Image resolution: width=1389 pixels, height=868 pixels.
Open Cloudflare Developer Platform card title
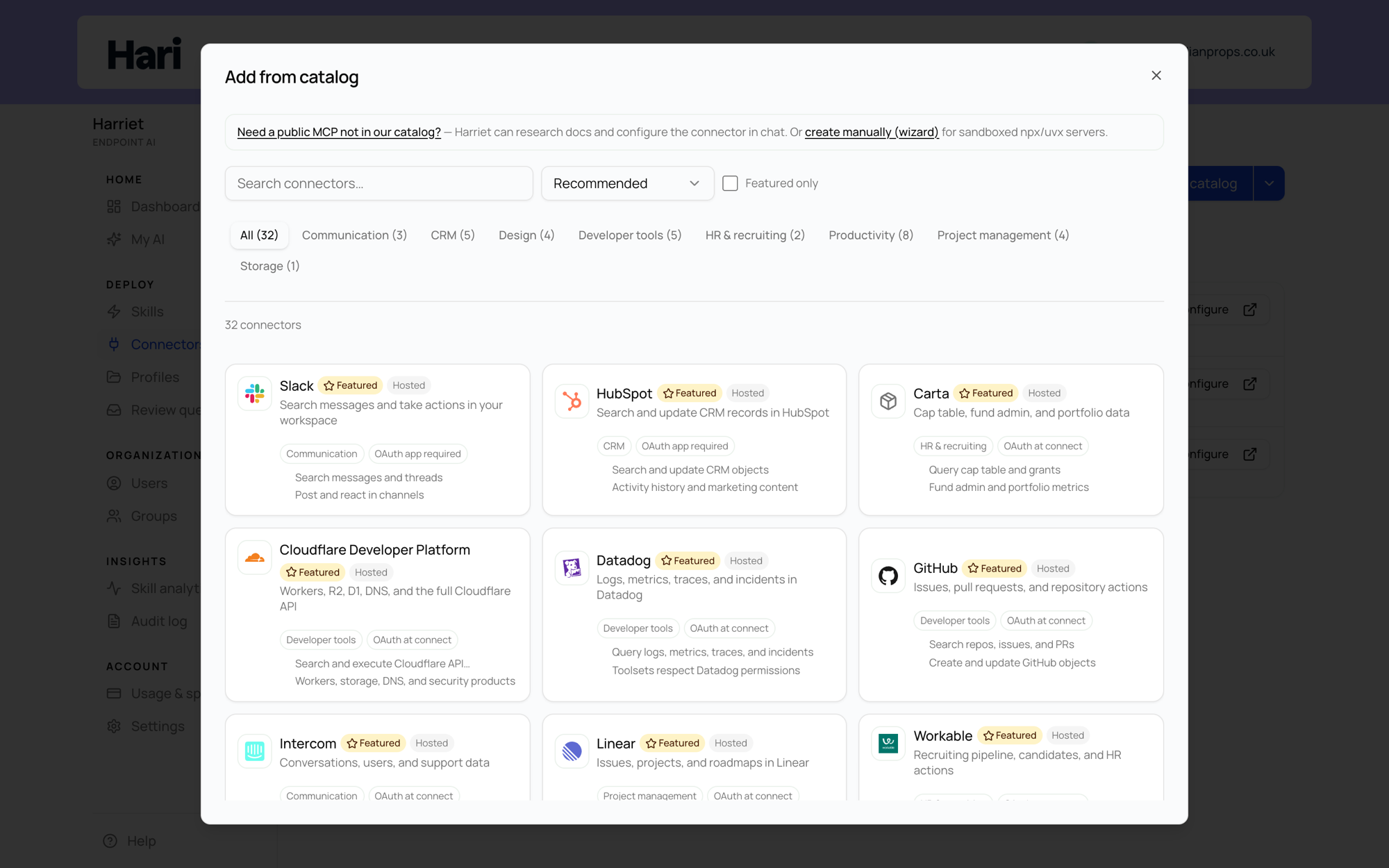pyautogui.click(x=375, y=550)
